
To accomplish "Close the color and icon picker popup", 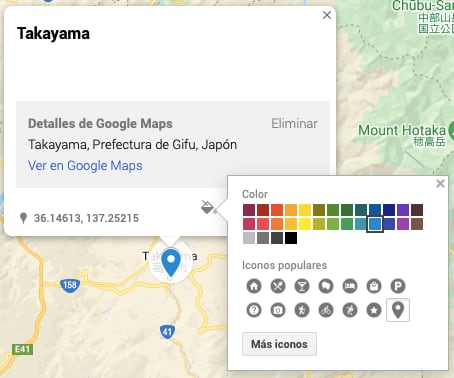I will [440, 183].
